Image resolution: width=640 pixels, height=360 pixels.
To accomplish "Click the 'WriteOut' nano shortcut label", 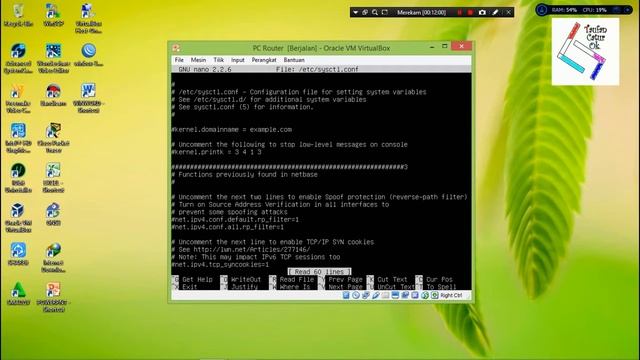I will (246, 280).
